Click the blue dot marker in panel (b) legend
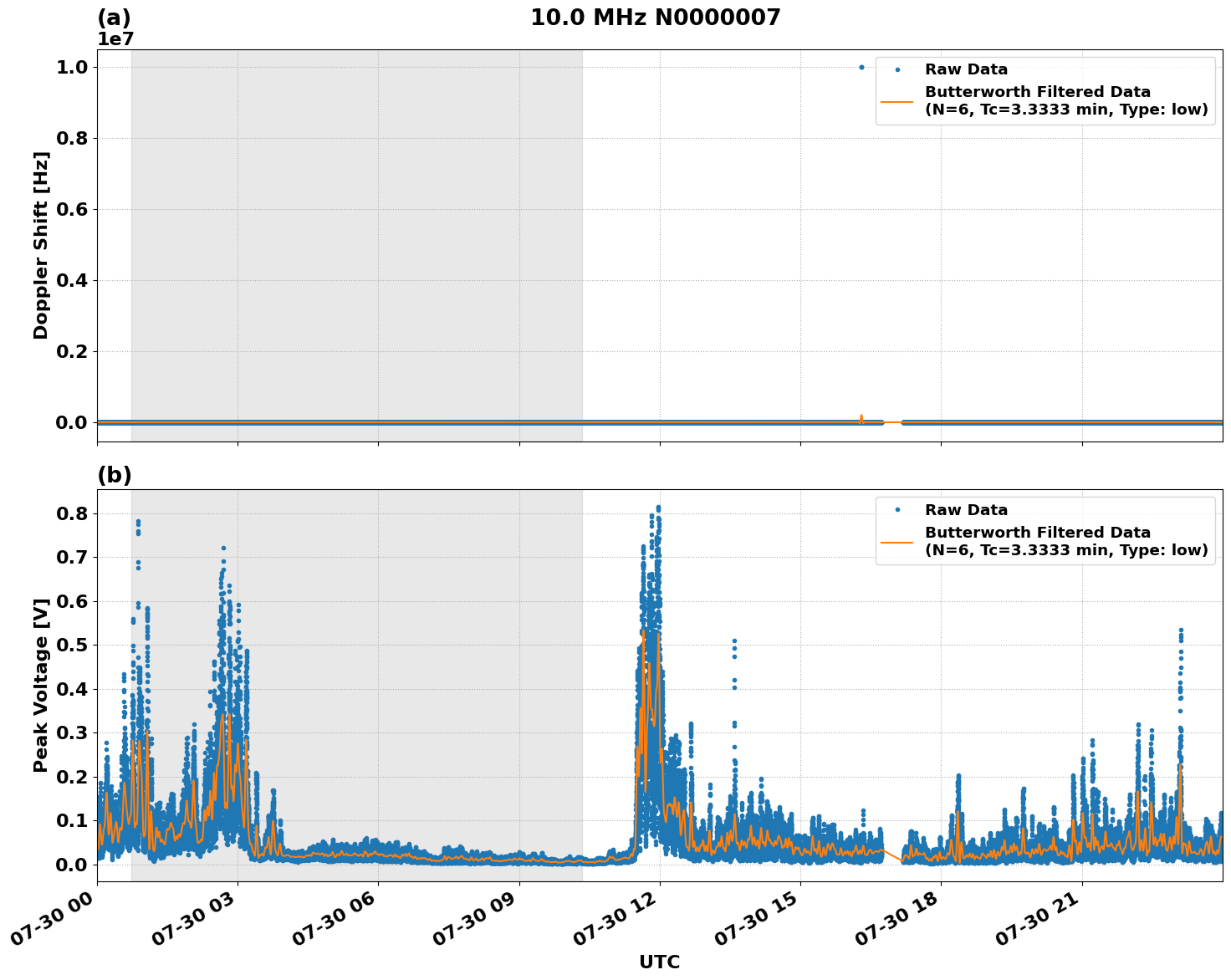Image resolution: width=1231 pixels, height=980 pixels. point(896,508)
